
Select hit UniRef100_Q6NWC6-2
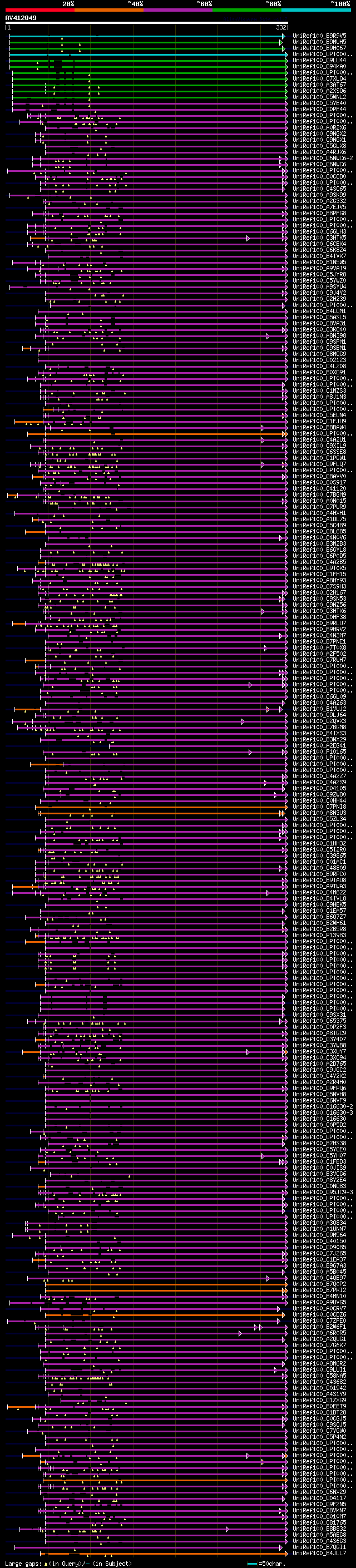coord(323,159)
